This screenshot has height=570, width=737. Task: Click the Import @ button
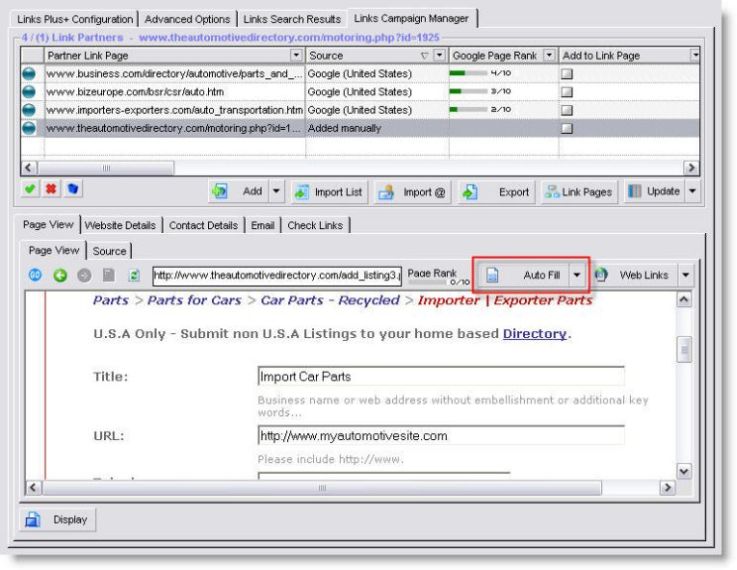pyautogui.click(x=412, y=192)
